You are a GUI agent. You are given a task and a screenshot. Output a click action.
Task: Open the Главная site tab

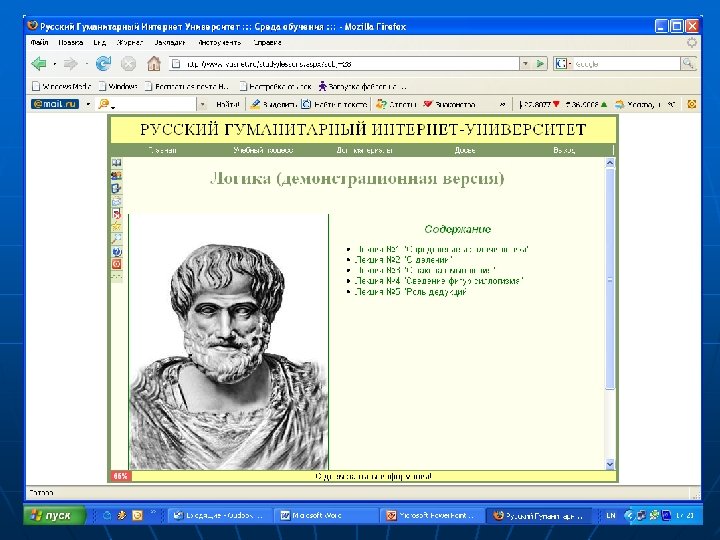tap(162, 150)
